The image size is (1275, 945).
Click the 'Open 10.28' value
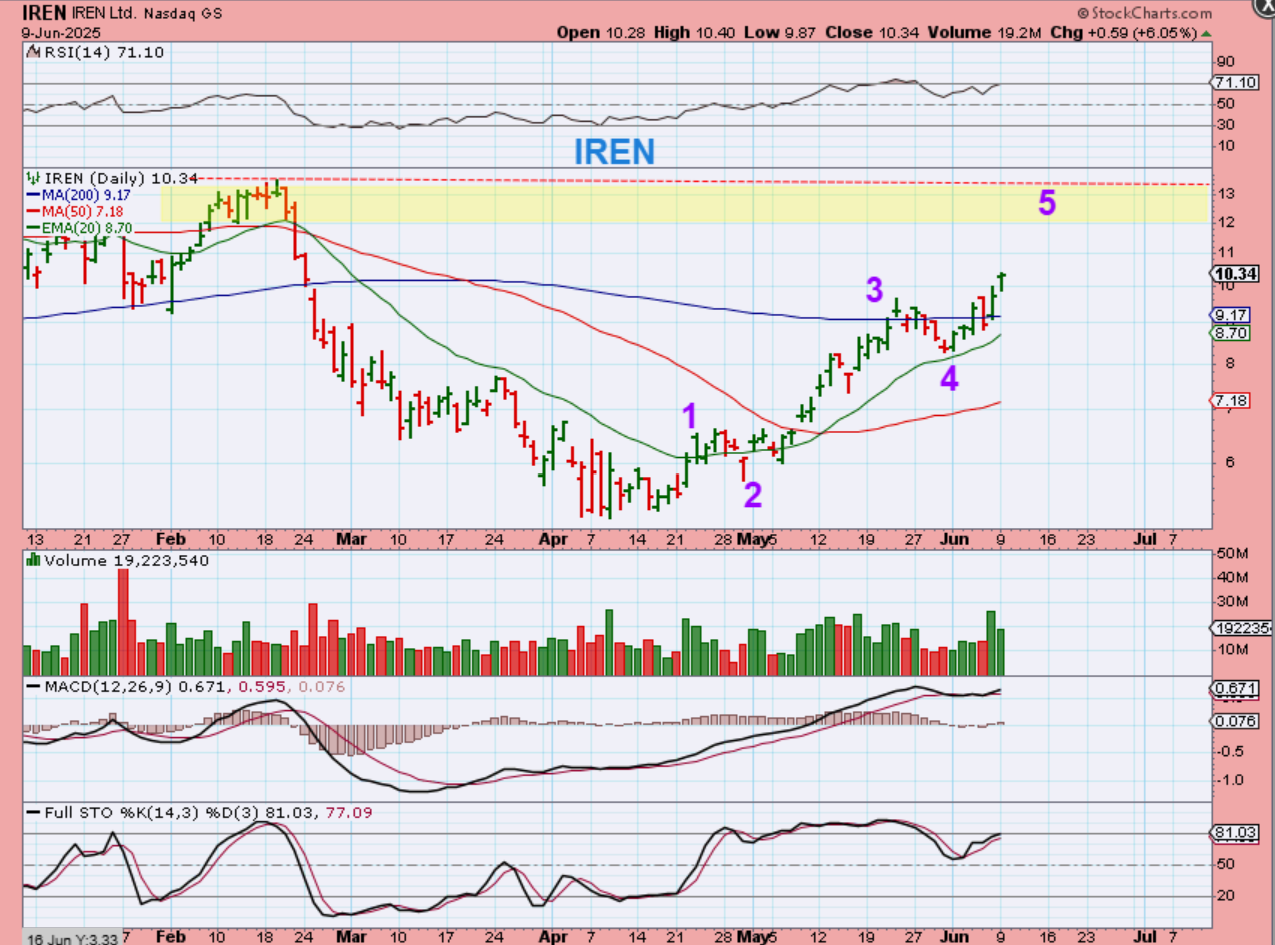(x=601, y=33)
